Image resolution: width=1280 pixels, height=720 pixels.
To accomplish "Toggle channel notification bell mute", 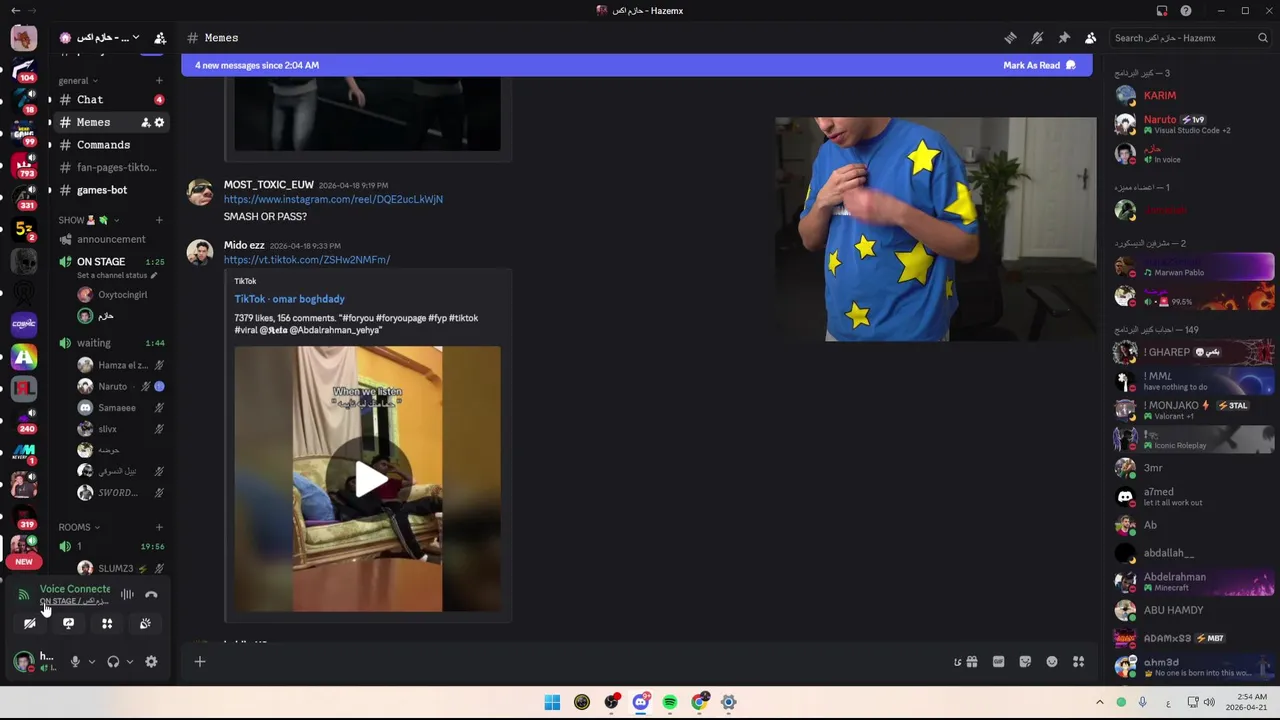I will (1037, 38).
